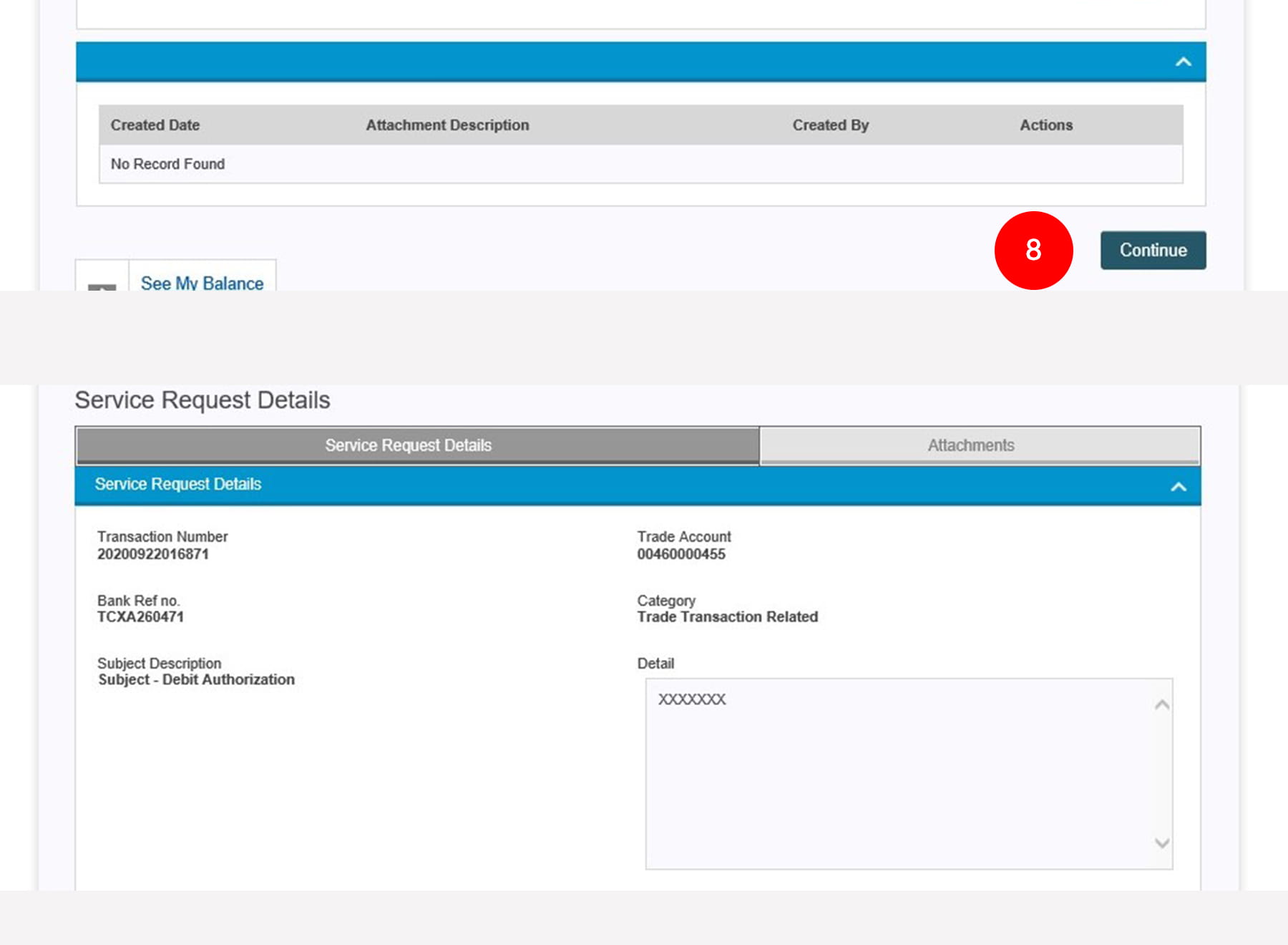1288x945 pixels.
Task: Click the Attachment Description column header
Action: click(447, 125)
